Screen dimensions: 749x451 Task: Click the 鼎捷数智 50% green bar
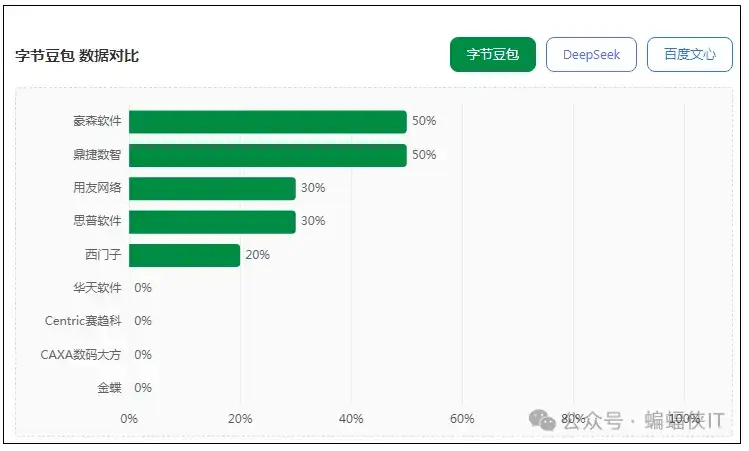pyautogui.click(x=267, y=155)
